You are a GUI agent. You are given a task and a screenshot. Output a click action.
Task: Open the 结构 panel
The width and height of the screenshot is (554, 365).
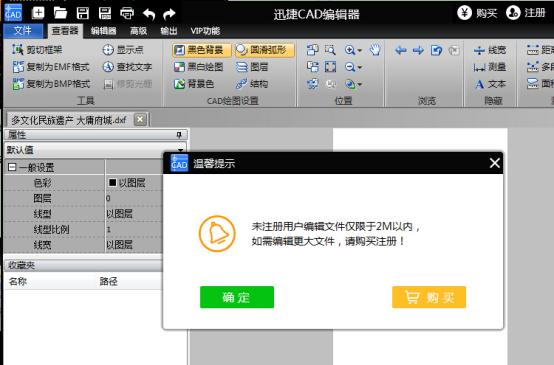(252, 84)
